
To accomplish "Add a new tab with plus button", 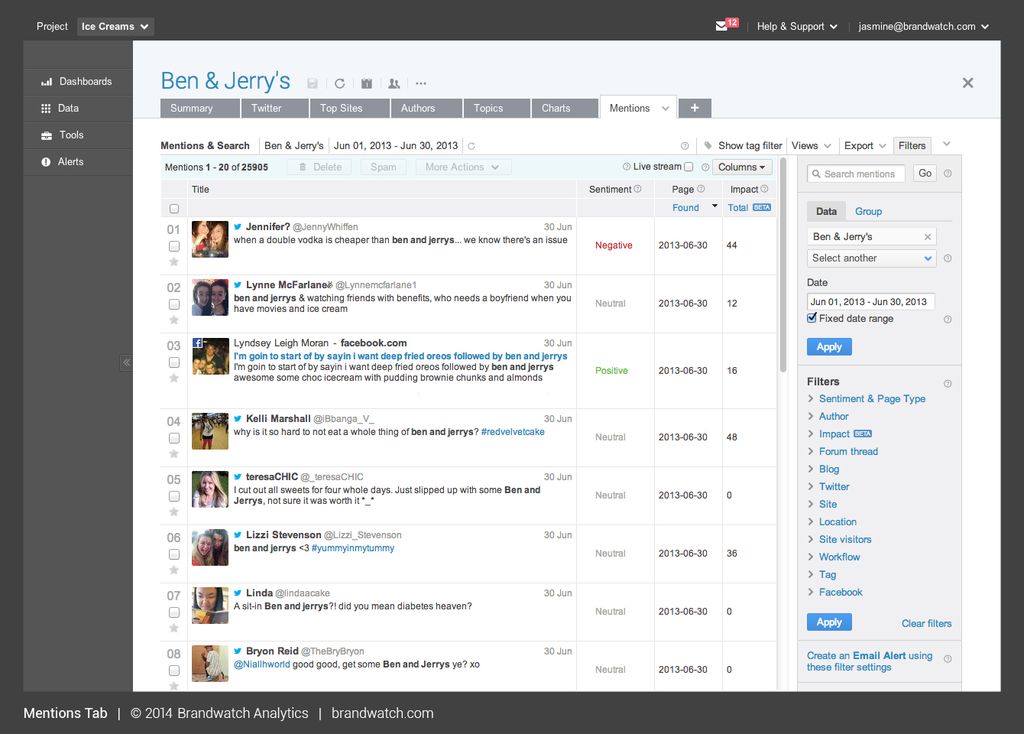I will (694, 108).
